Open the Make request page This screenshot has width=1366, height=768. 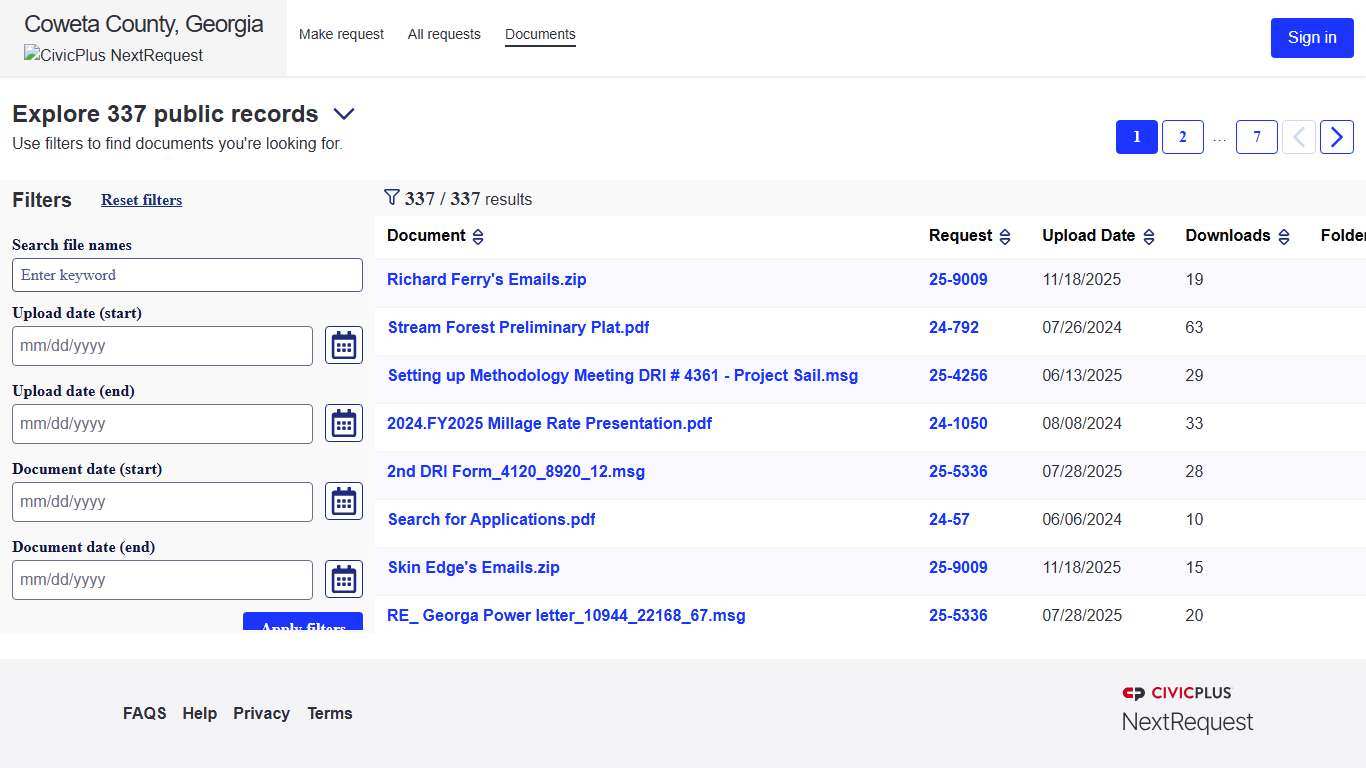coord(341,34)
